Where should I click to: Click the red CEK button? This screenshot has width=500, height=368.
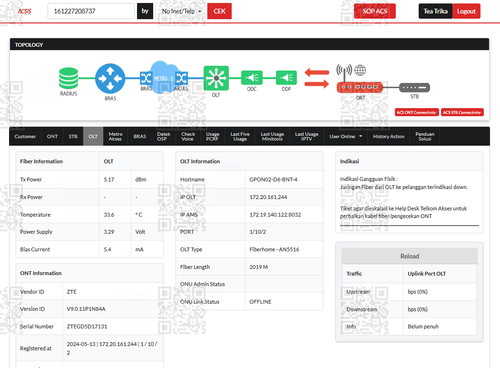pyautogui.click(x=219, y=11)
